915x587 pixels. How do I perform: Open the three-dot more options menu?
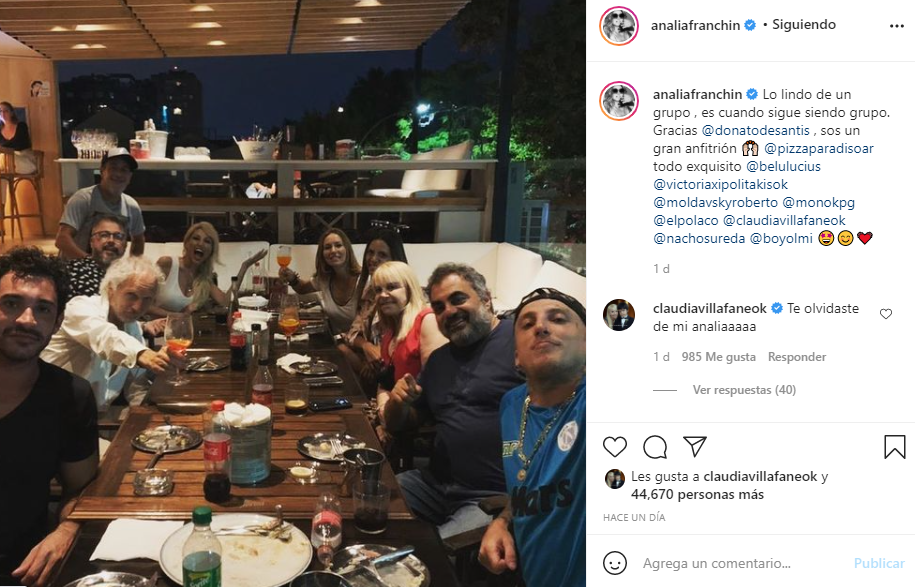coord(897,26)
